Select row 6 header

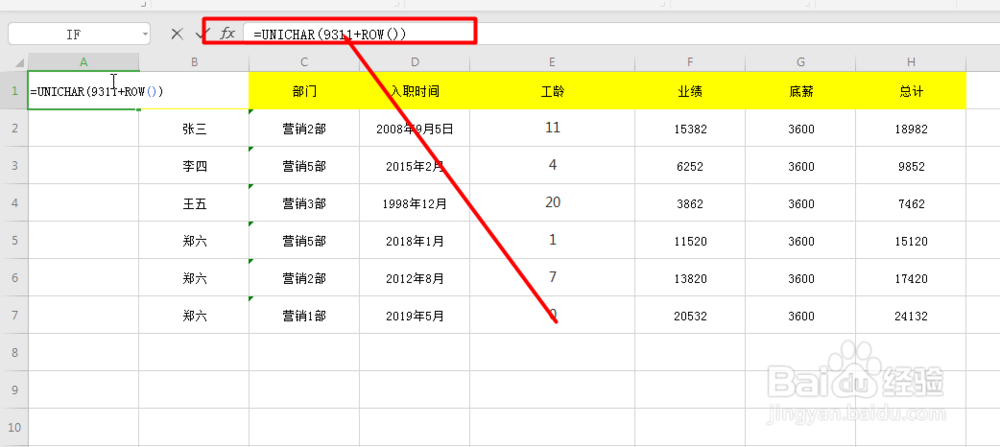(14, 278)
